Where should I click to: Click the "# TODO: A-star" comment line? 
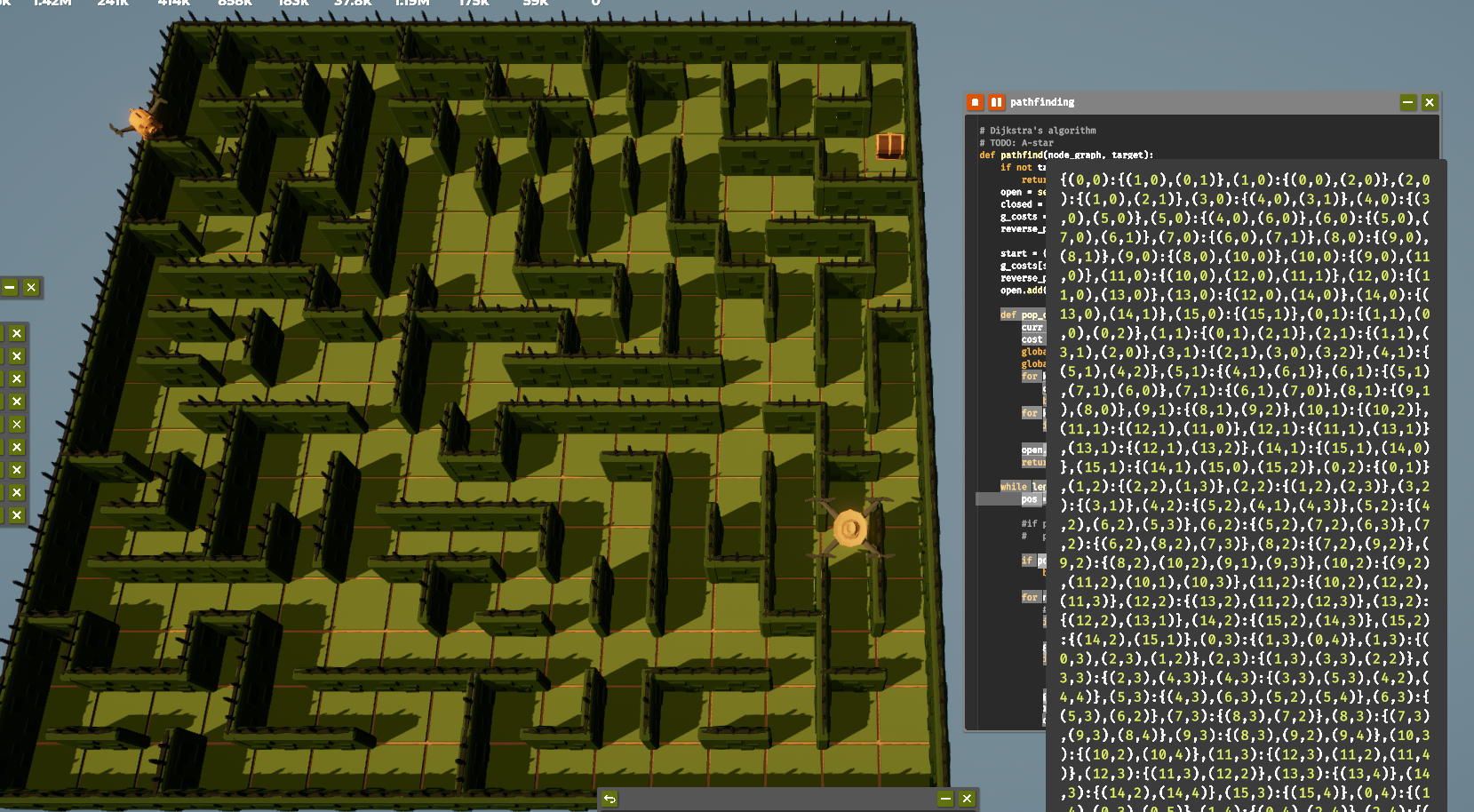[x=1016, y=143]
